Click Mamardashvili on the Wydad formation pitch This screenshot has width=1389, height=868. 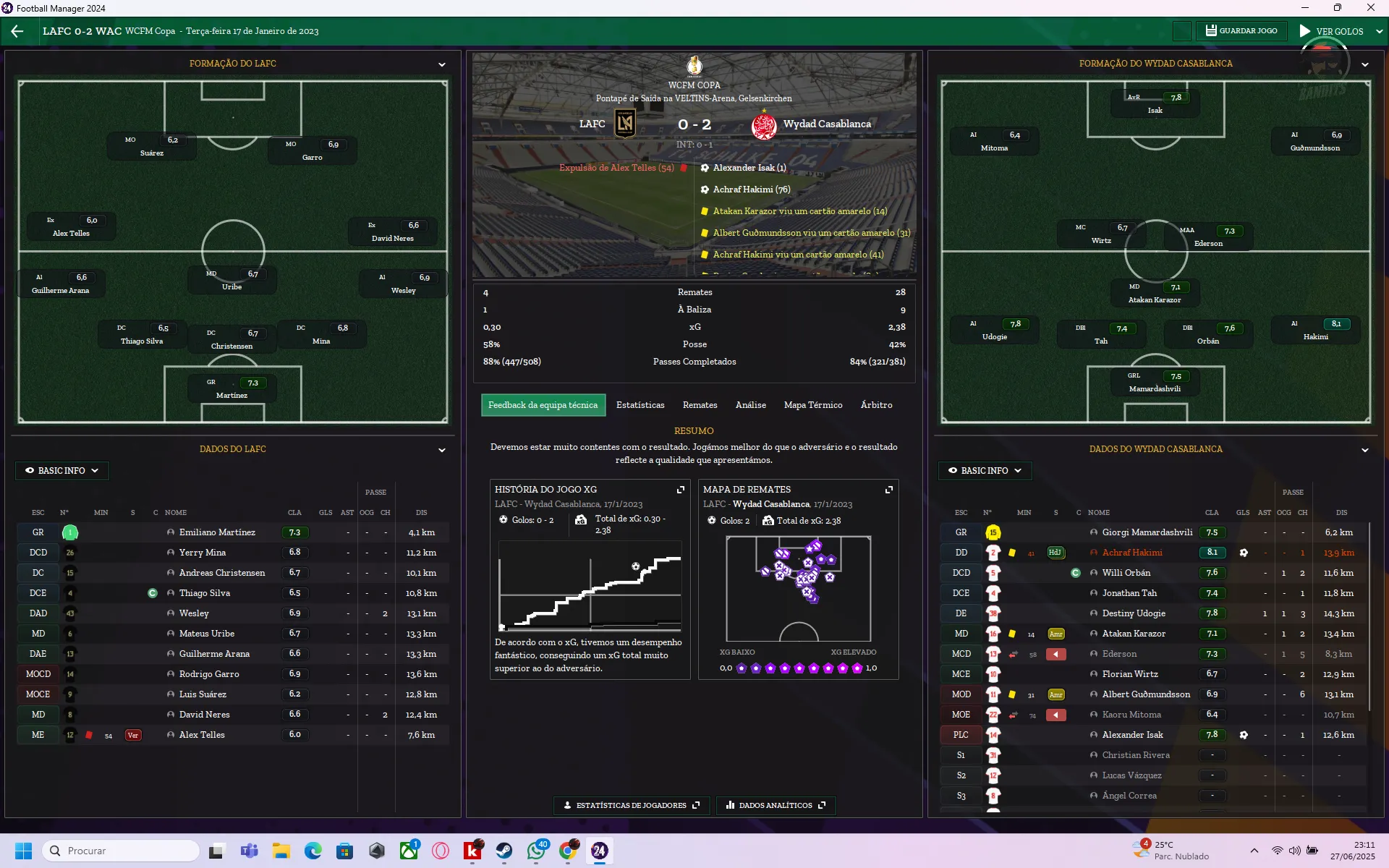(x=1155, y=383)
